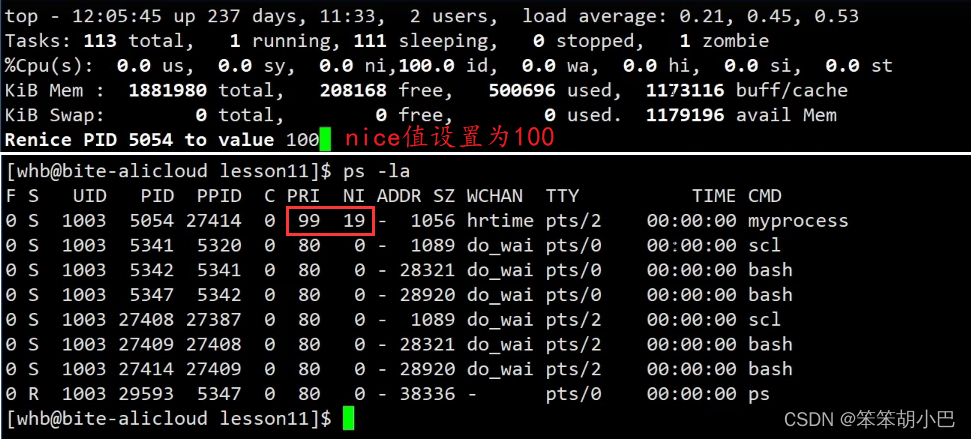Click PID 5342 in the process list

[151, 271]
